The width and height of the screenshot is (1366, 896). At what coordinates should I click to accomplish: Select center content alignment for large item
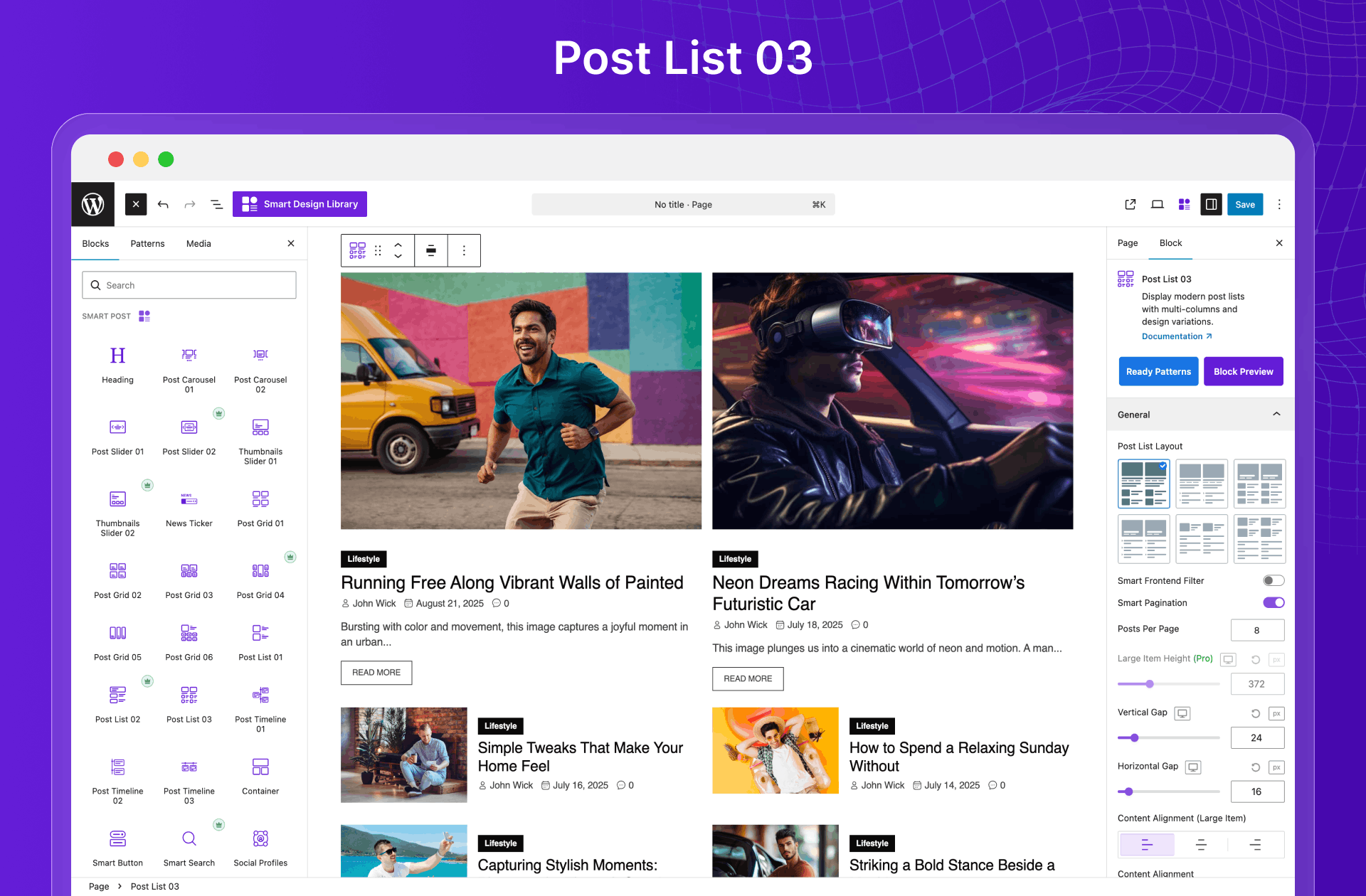coord(1201,845)
